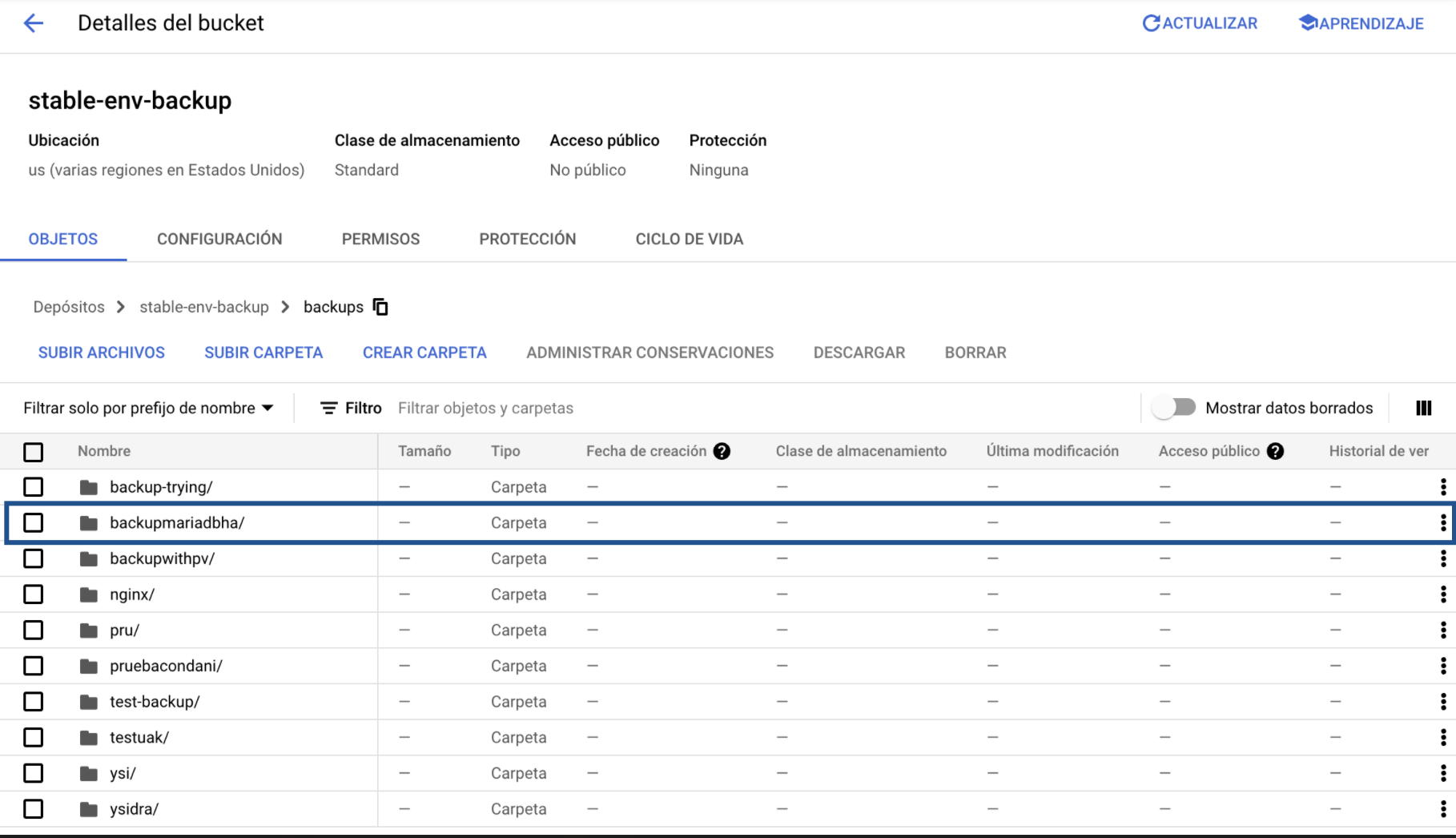Viewport: 1456px width, 838px height.
Task: Switch to the PERMISOS tab
Action: pos(380,238)
